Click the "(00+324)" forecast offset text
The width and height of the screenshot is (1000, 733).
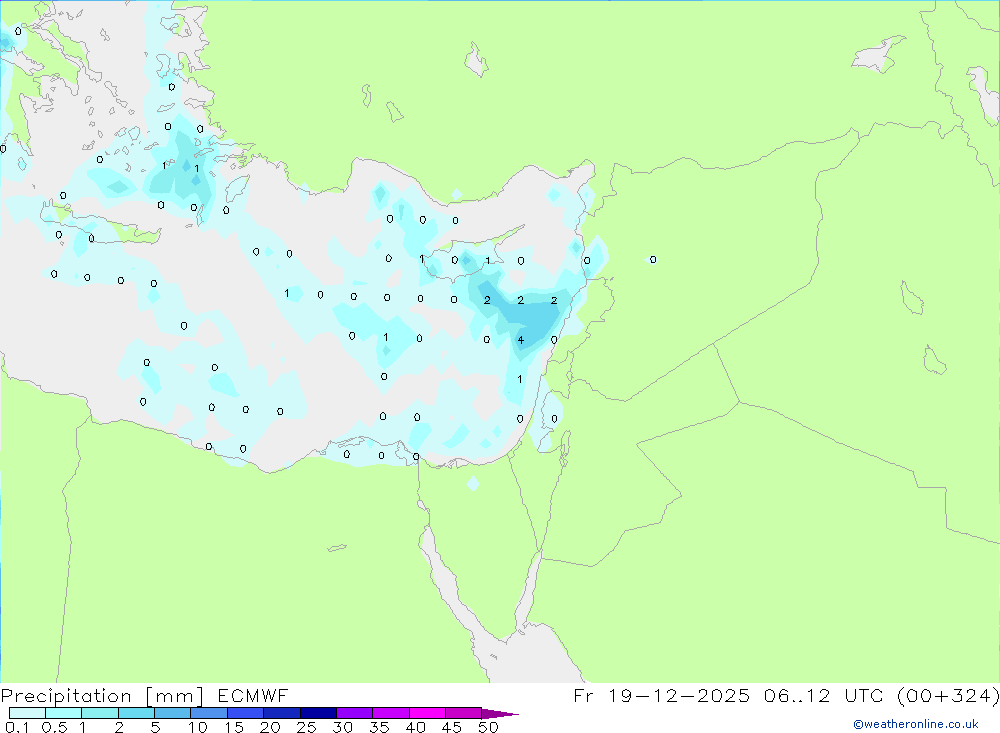[x=948, y=696]
